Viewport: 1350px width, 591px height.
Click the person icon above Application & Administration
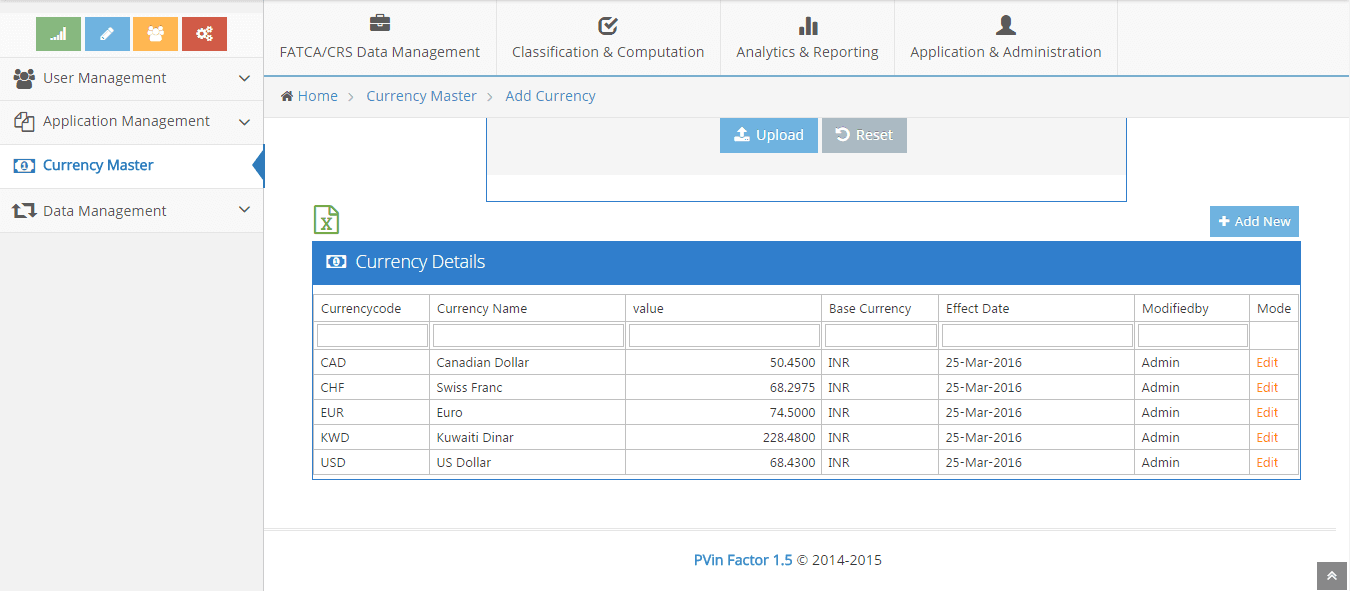tap(1006, 25)
